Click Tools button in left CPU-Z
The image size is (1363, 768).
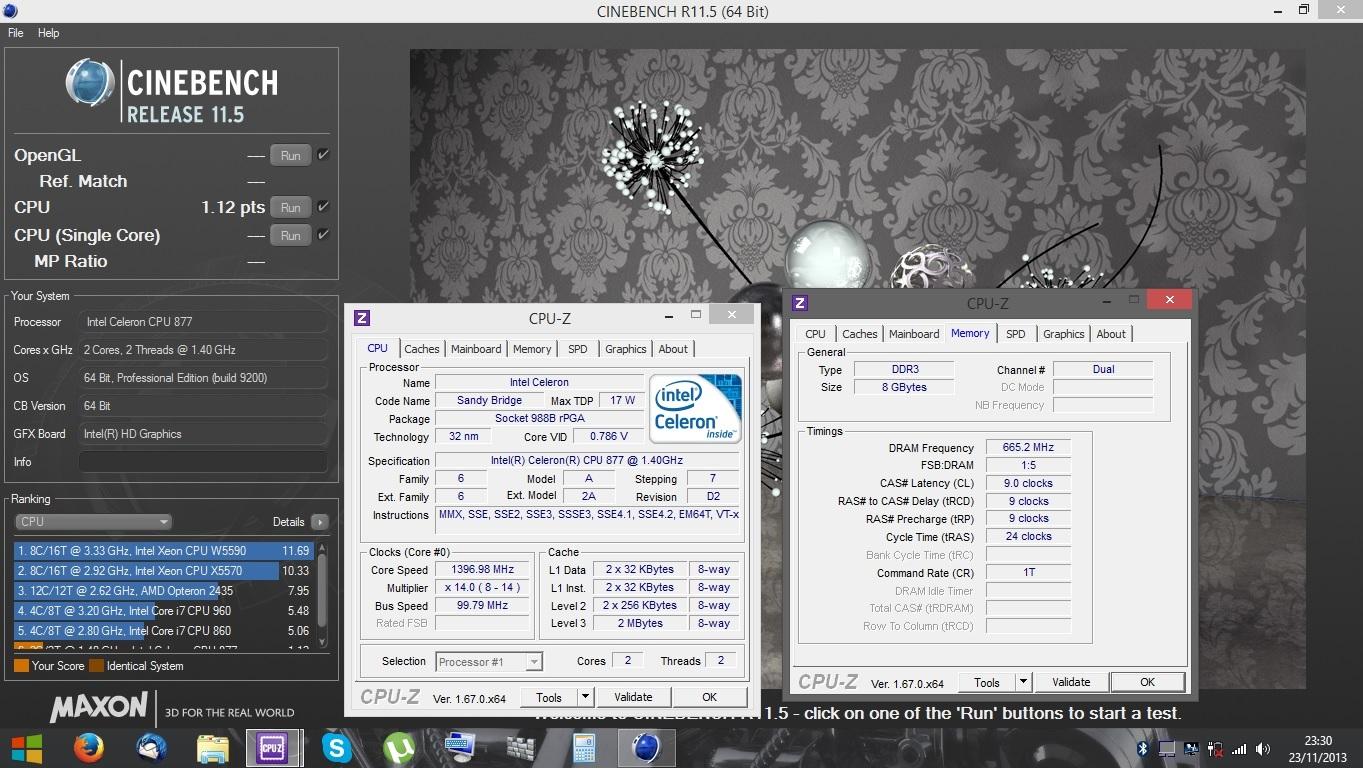pos(549,697)
